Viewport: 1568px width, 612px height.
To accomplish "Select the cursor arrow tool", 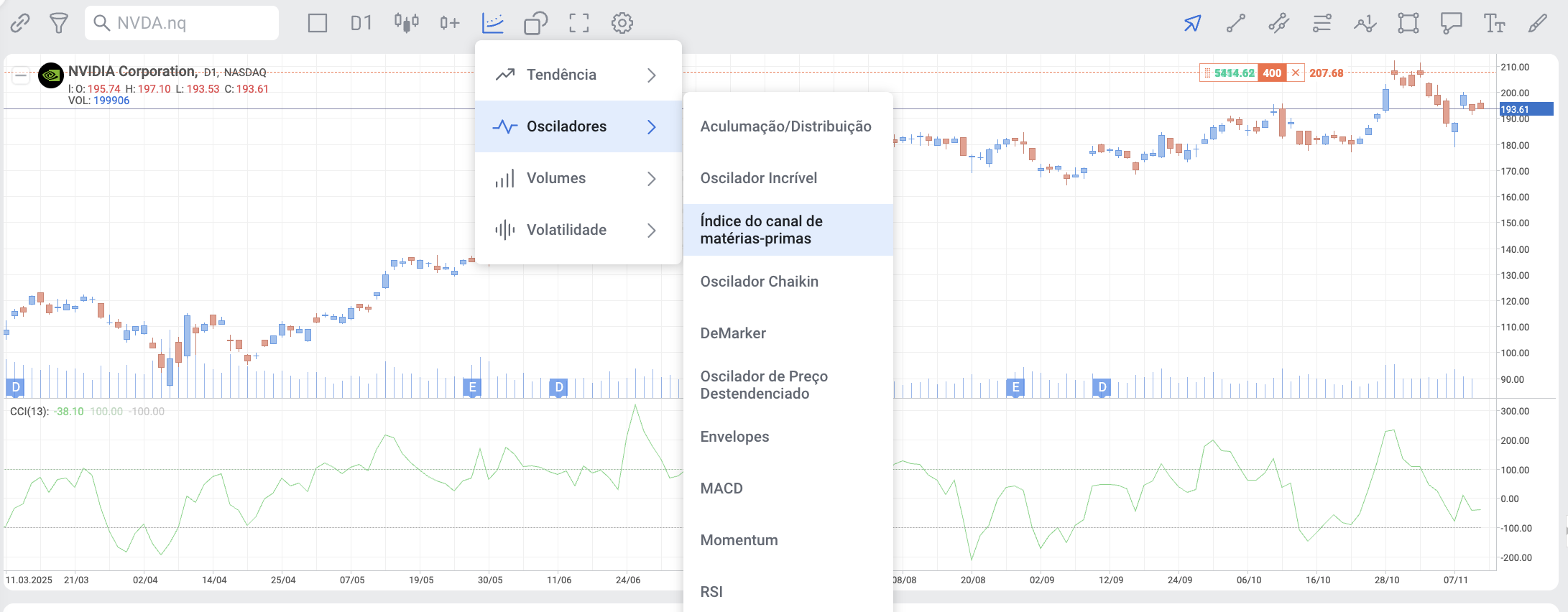I will point(1193,23).
